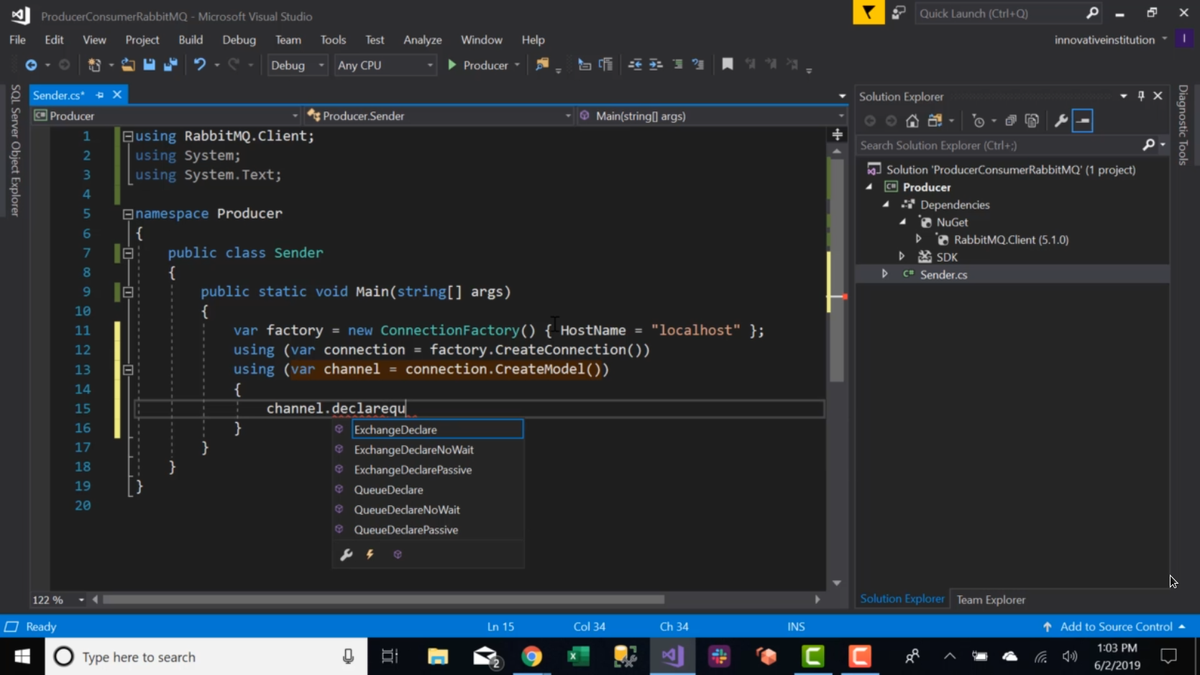Toggle a bookmark with the bookmark icon
The height and width of the screenshot is (675, 1200).
[x=727, y=65]
